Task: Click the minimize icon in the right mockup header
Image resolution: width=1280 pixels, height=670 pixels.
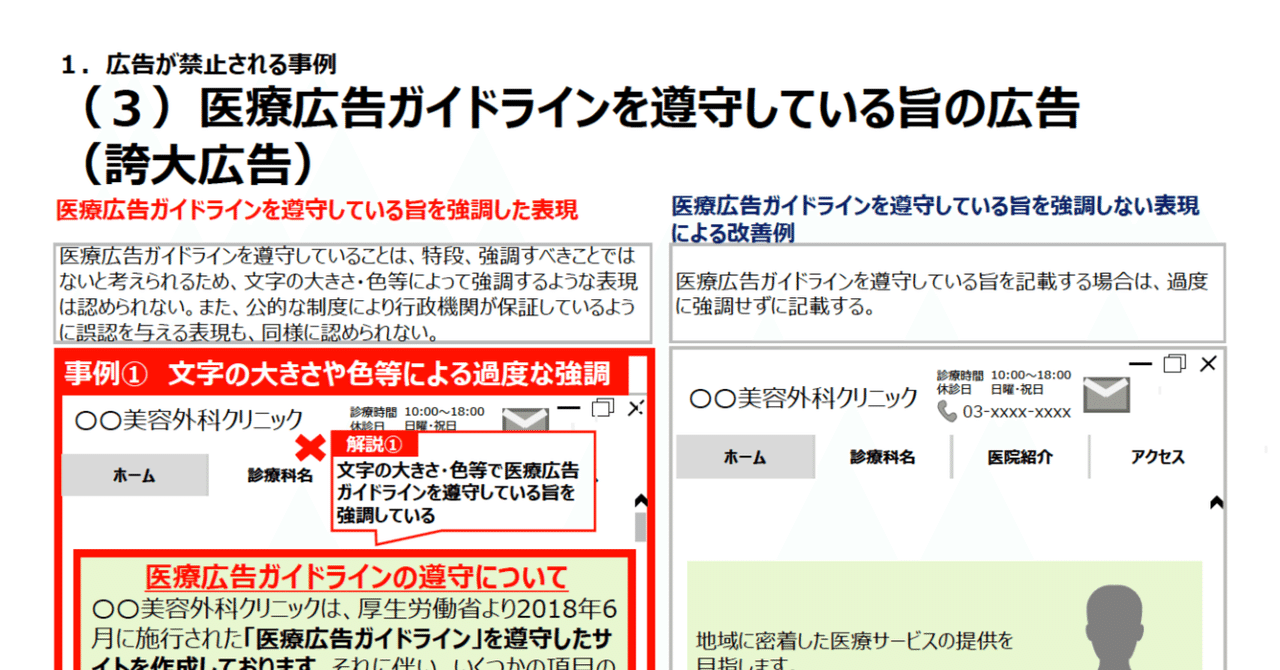Action: 1139,363
